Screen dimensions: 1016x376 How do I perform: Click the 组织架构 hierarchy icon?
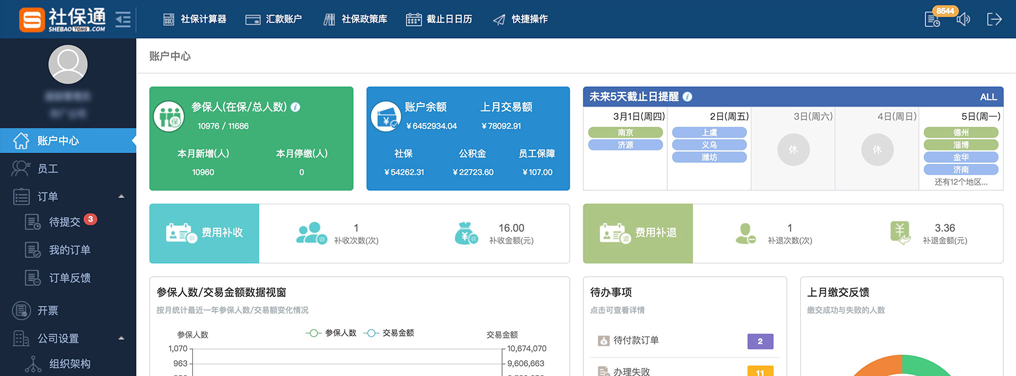pyautogui.click(x=33, y=364)
